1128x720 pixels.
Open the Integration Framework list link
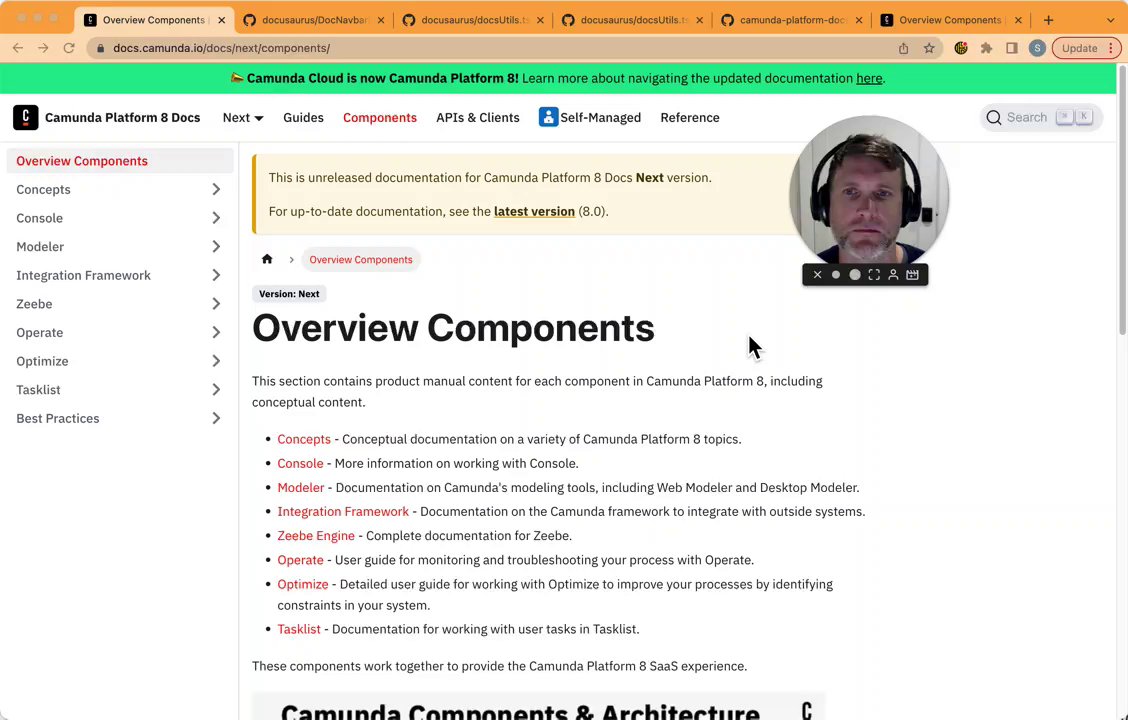coord(342,511)
